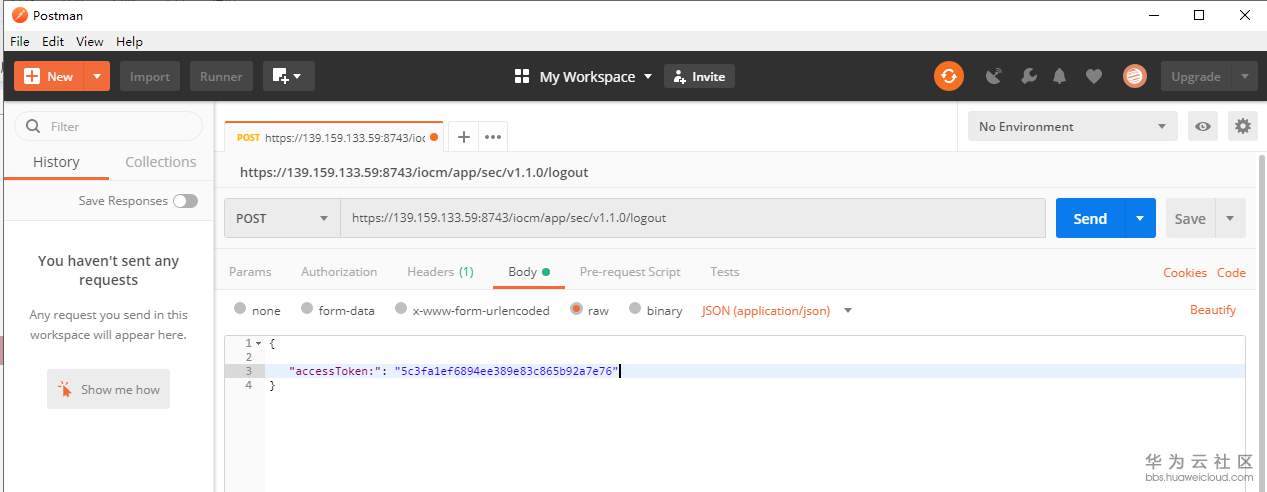The image size is (1267, 492).
Task: Switch to the History tab
Action: pos(56,162)
